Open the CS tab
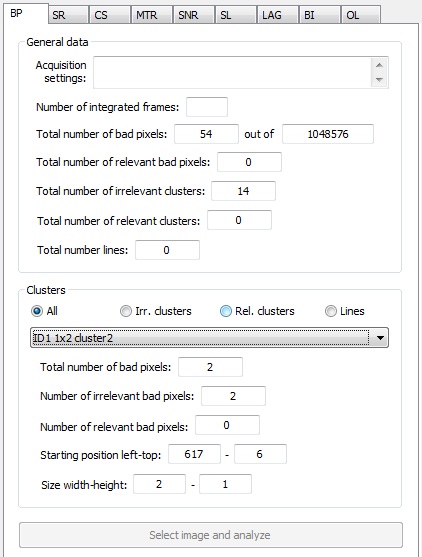Image resolution: width=422 pixels, height=557 pixels. click(110, 15)
